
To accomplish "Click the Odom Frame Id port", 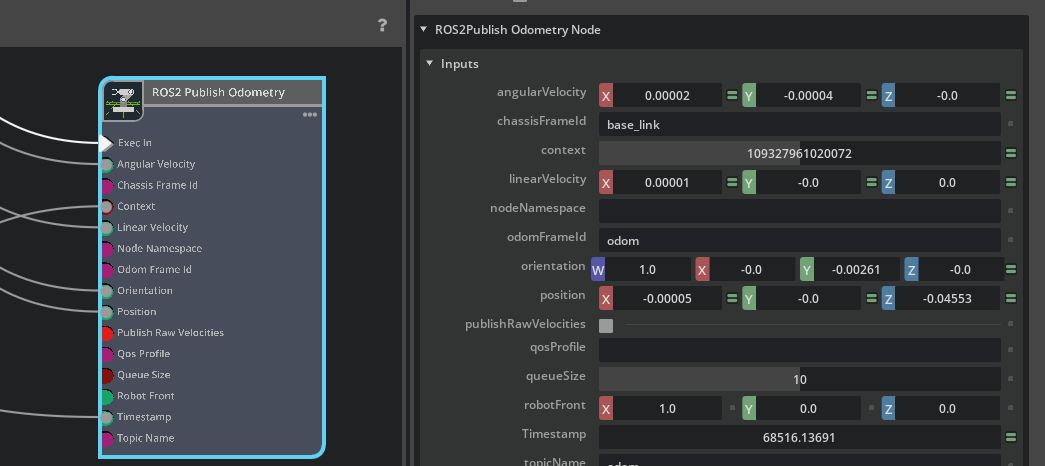I will [106, 270].
